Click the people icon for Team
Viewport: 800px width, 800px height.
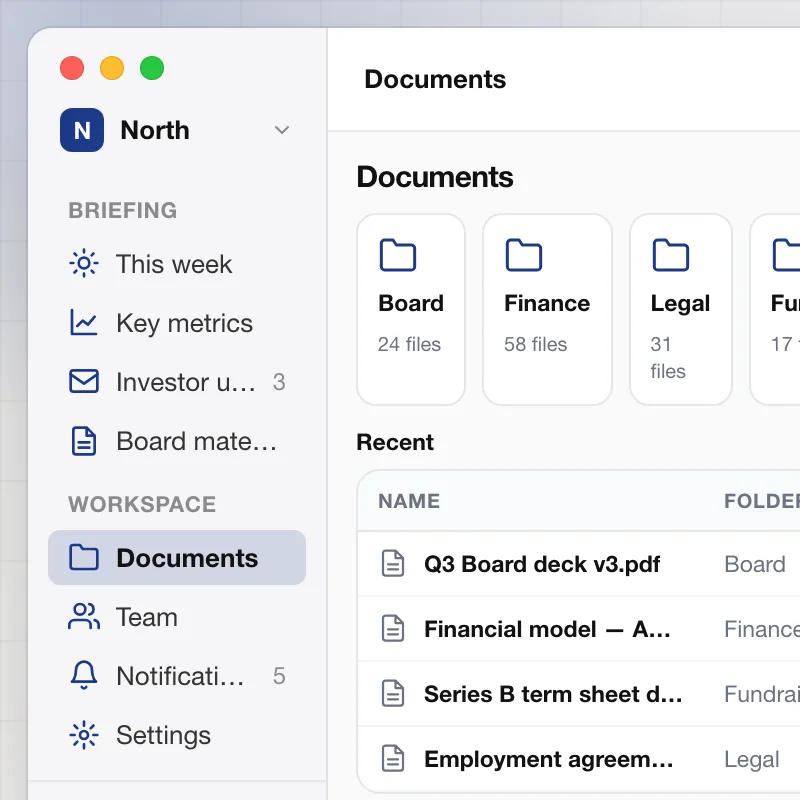pyautogui.click(x=84, y=616)
